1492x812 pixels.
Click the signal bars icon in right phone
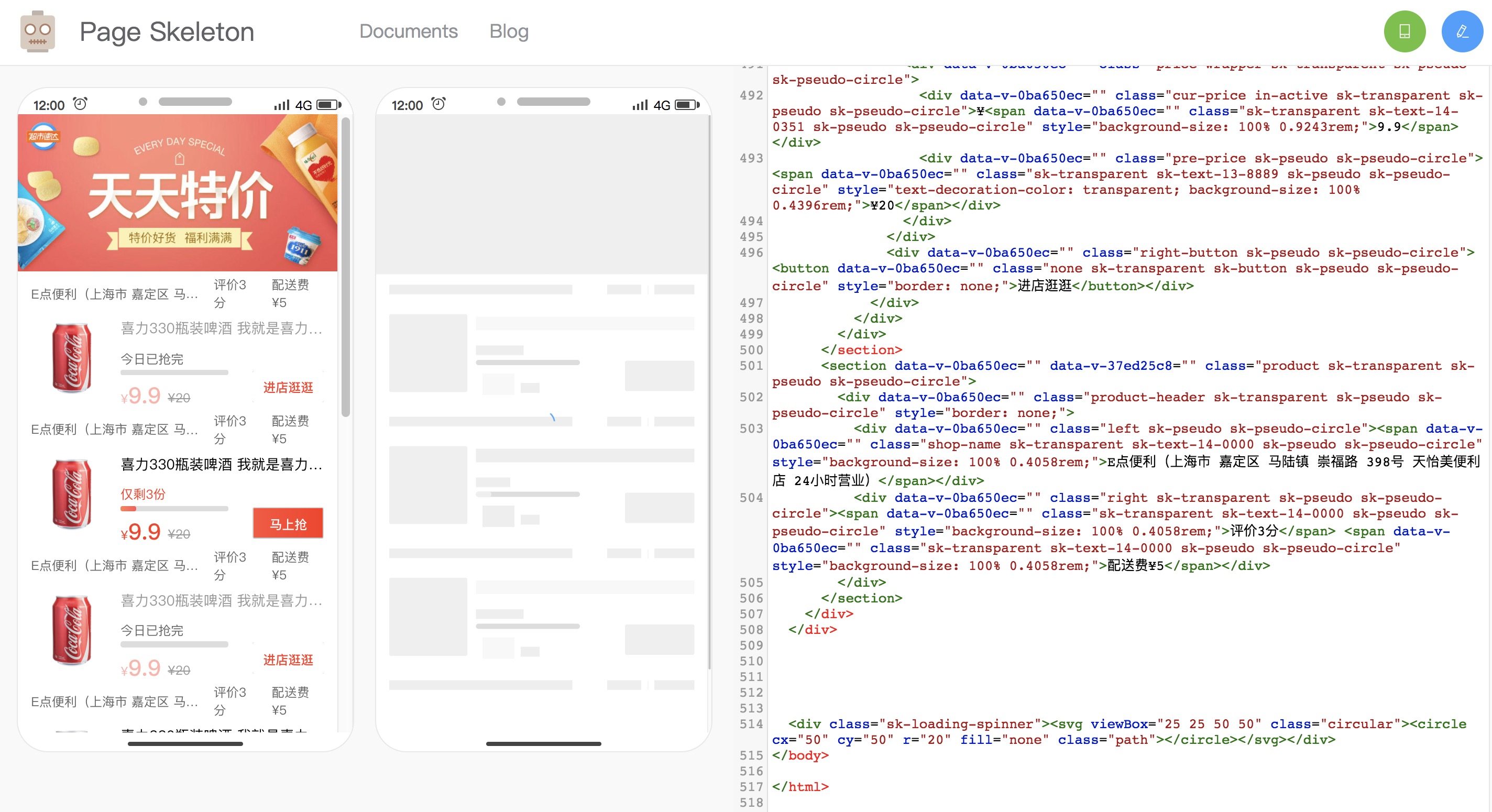(x=640, y=105)
